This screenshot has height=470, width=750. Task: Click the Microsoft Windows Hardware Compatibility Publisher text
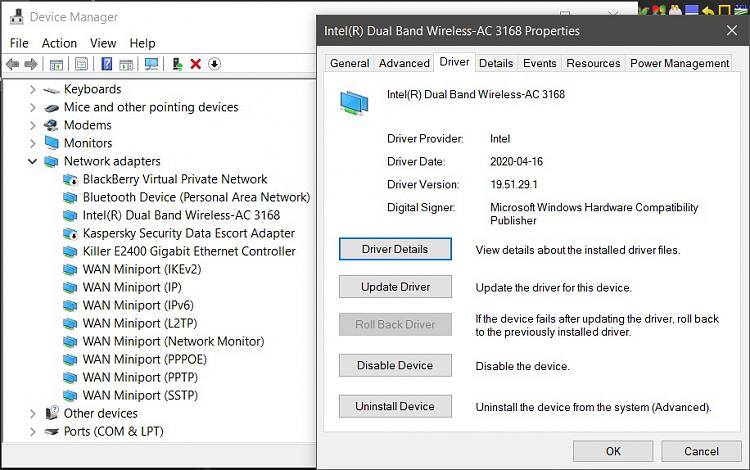pyautogui.click(x=594, y=214)
